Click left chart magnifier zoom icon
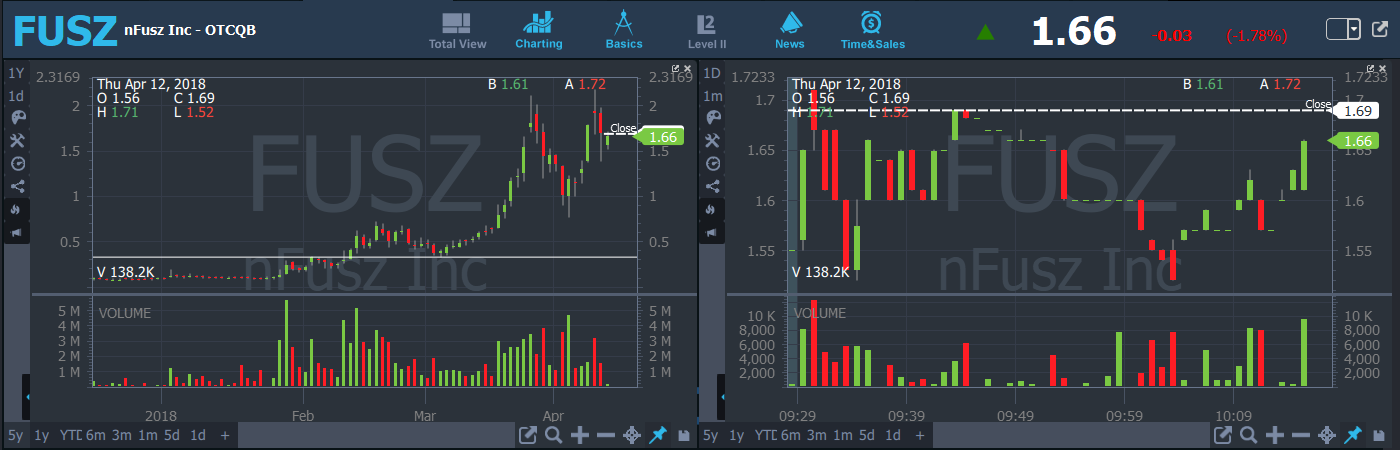Viewport: 1400px width, 450px height. click(x=553, y=435)
